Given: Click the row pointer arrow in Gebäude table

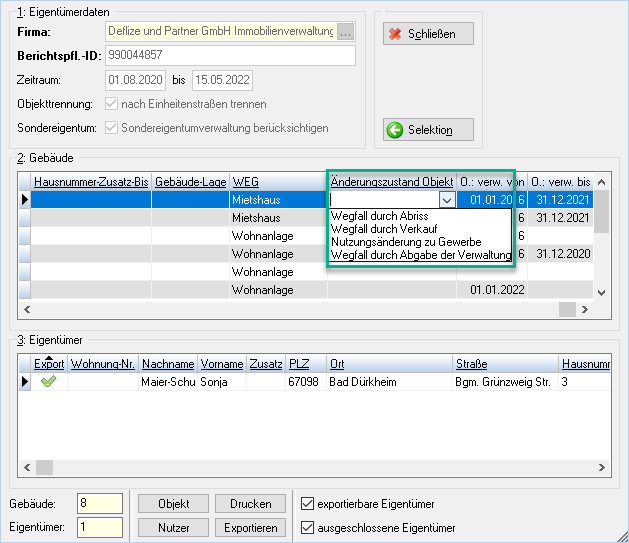Looking at the screenshot, I should [25, 199].
